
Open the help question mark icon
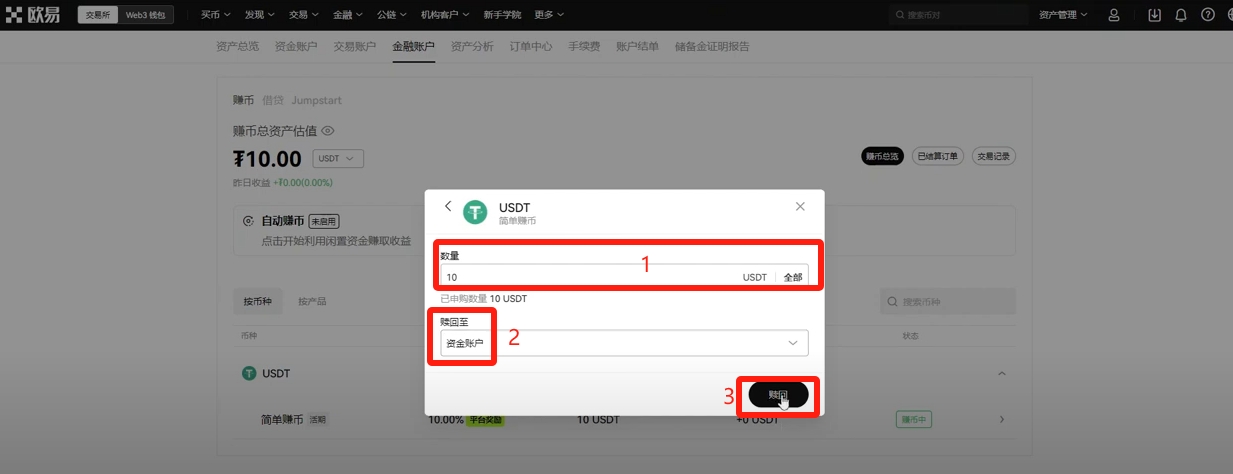coord(1207,15)
